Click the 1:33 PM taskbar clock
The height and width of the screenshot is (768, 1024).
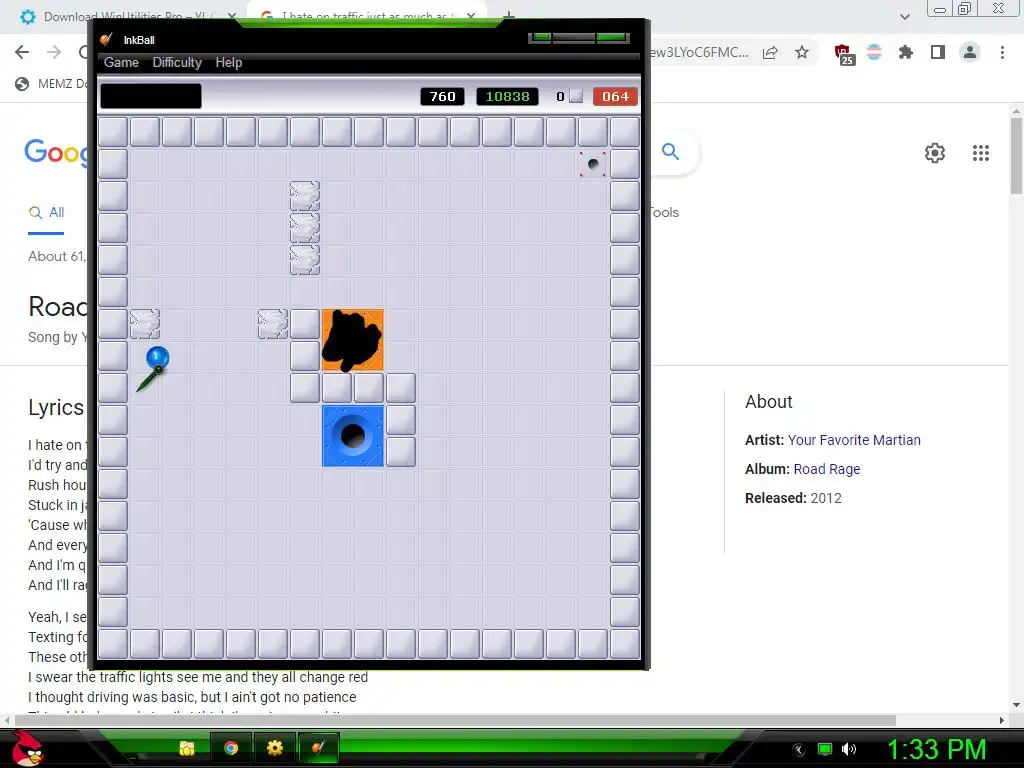click(x=936, y=750)
